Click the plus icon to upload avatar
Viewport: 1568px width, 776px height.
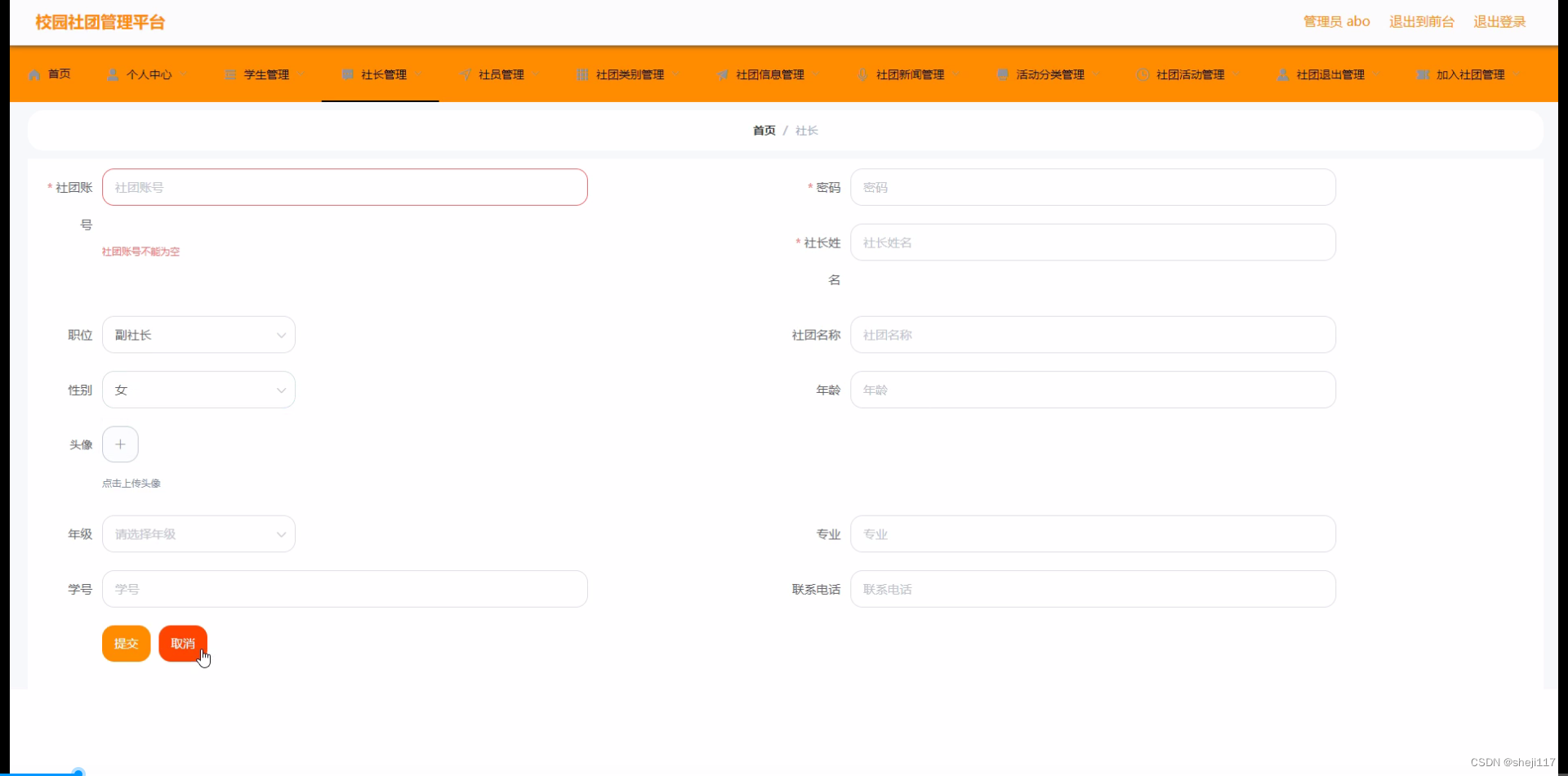[x=120, y=444]
